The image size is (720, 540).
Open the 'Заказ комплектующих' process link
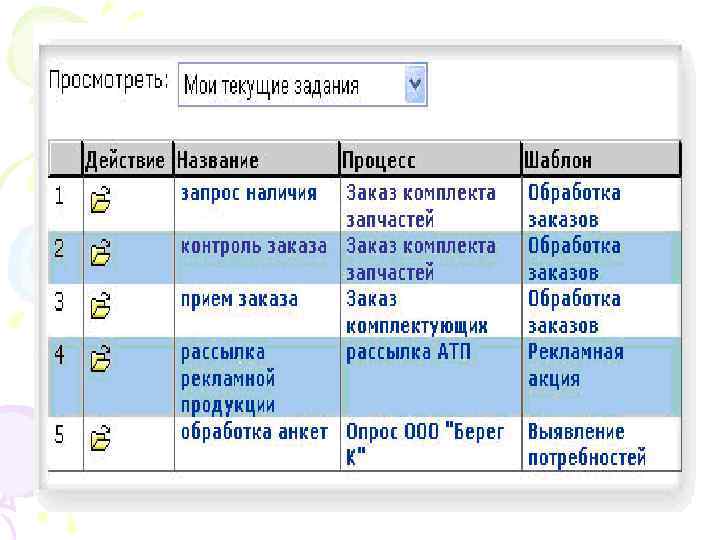(x=416, y=312)
